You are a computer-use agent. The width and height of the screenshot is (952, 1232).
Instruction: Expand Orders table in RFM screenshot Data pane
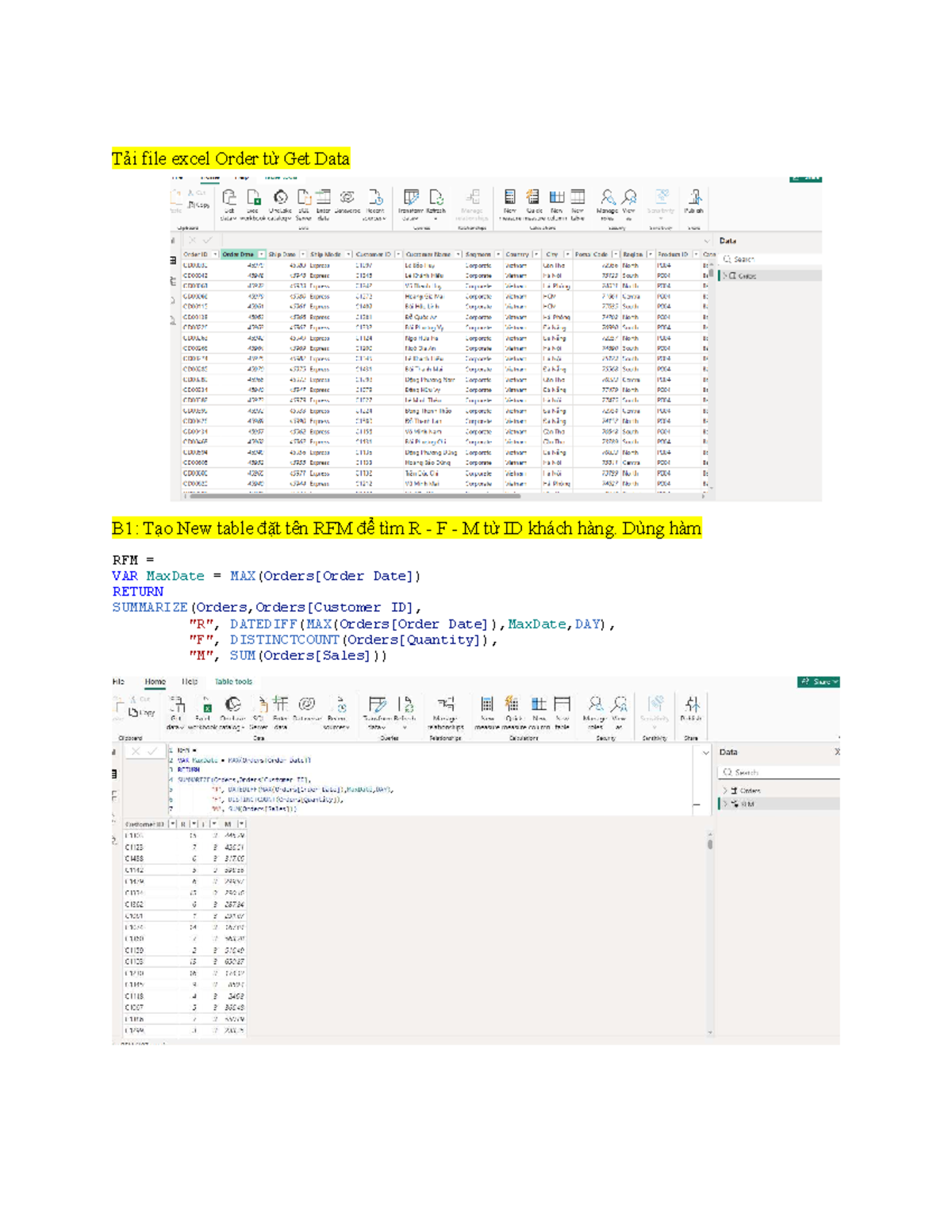(x=724, y=791)
